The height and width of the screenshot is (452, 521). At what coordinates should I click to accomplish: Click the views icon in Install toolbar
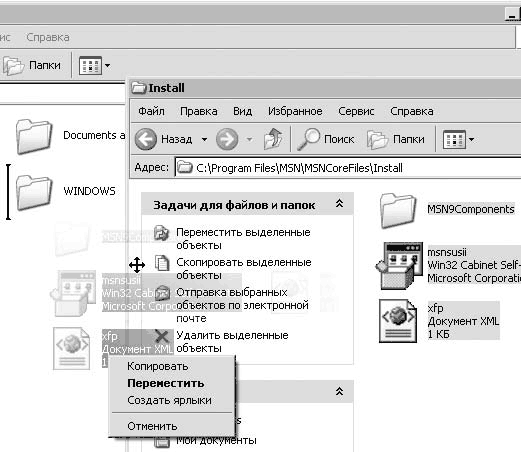454,139
